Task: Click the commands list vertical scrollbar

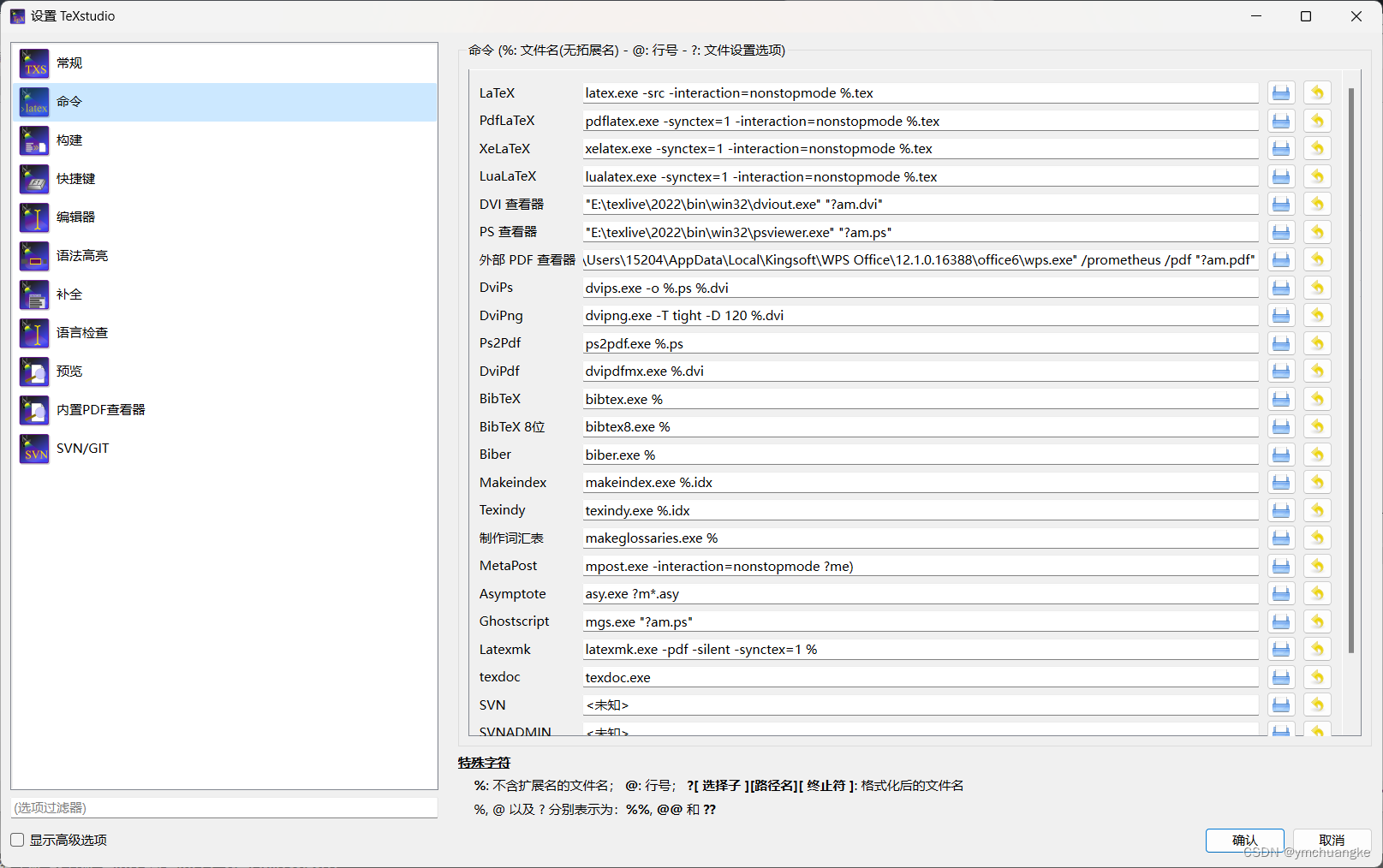Action: tap(1351, 370)
